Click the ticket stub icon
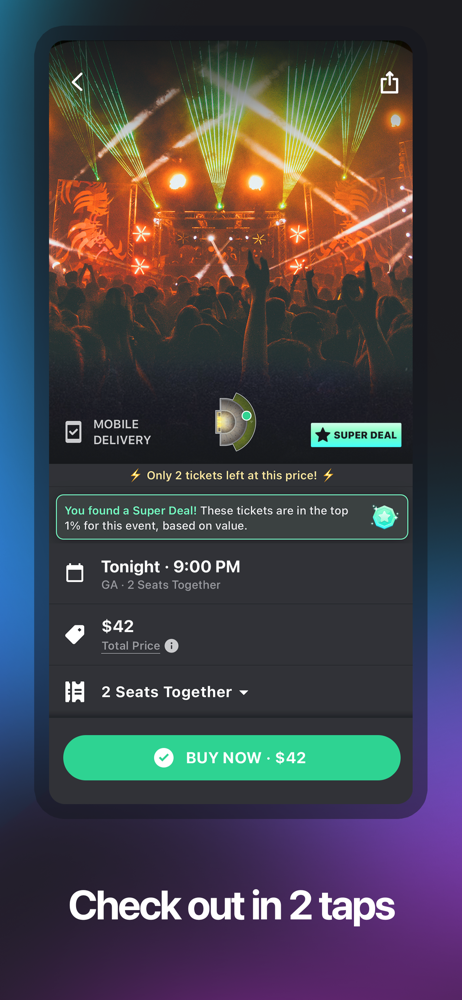Viewport: 462px width, 1000px height. (x=75, y=691)
